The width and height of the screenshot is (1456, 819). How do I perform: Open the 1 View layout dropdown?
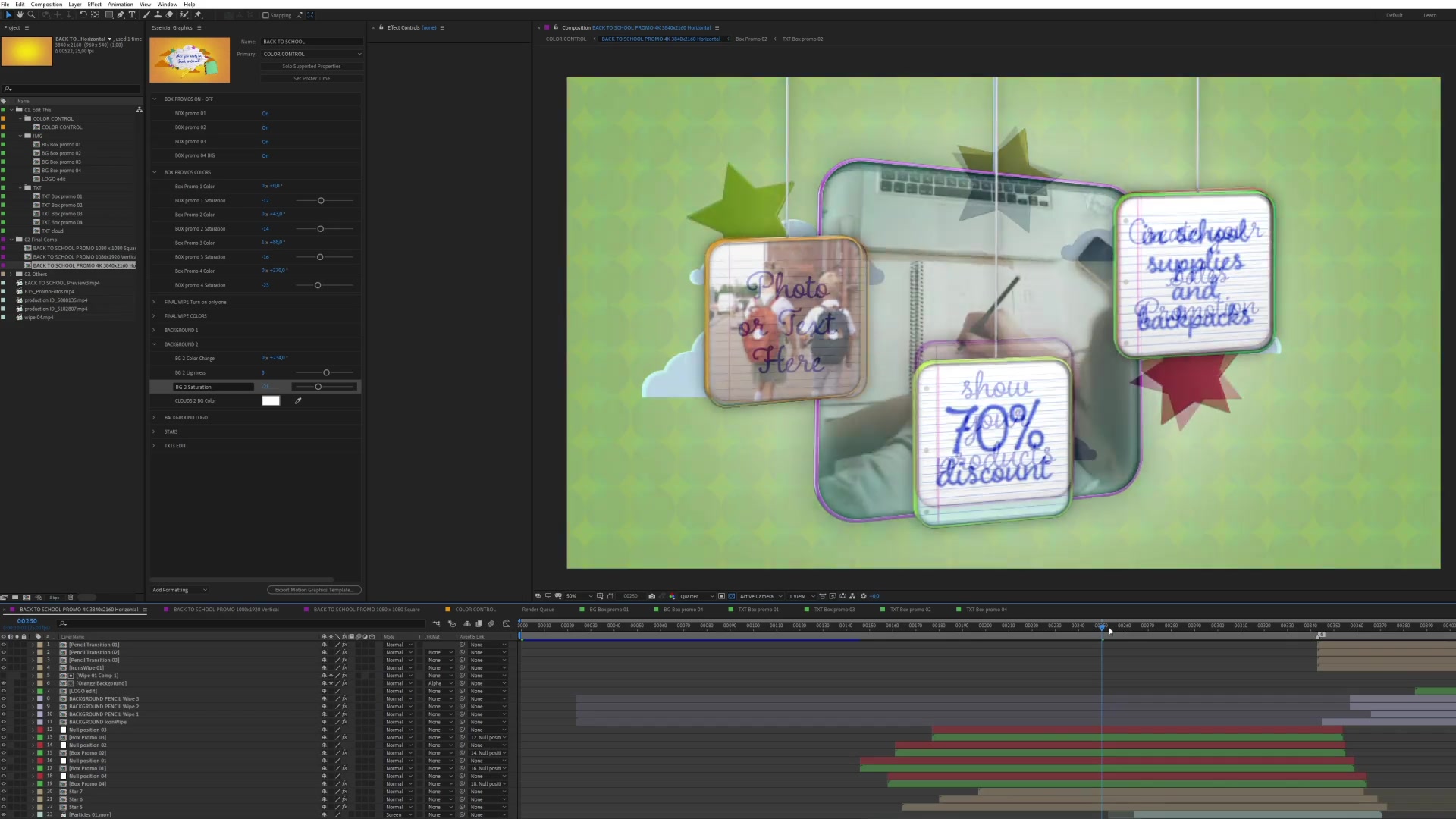[801, 596]
